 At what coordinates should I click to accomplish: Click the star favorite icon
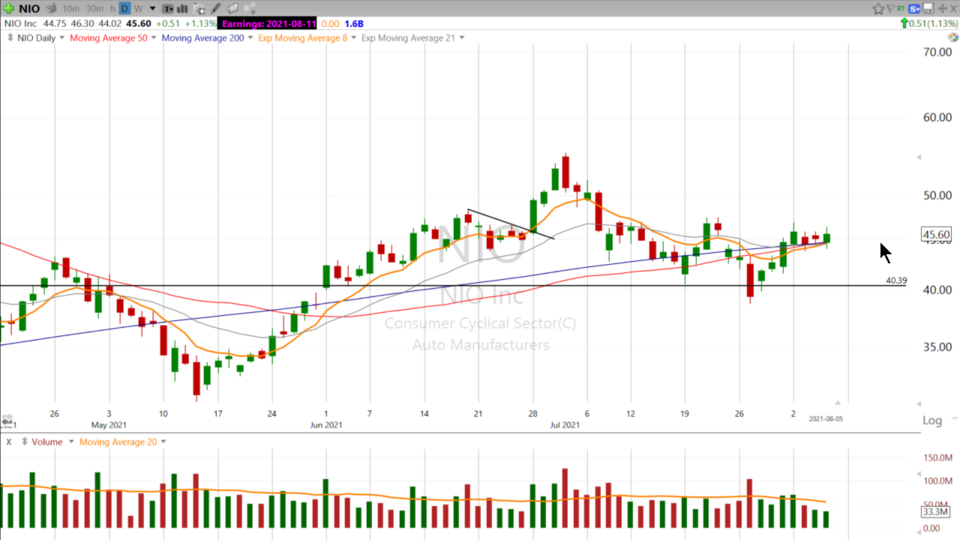(x=878, y=9)
